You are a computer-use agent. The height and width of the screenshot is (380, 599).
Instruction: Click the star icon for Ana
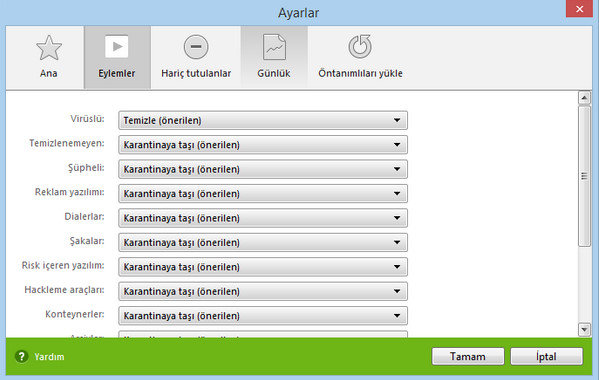pos(49,48)
